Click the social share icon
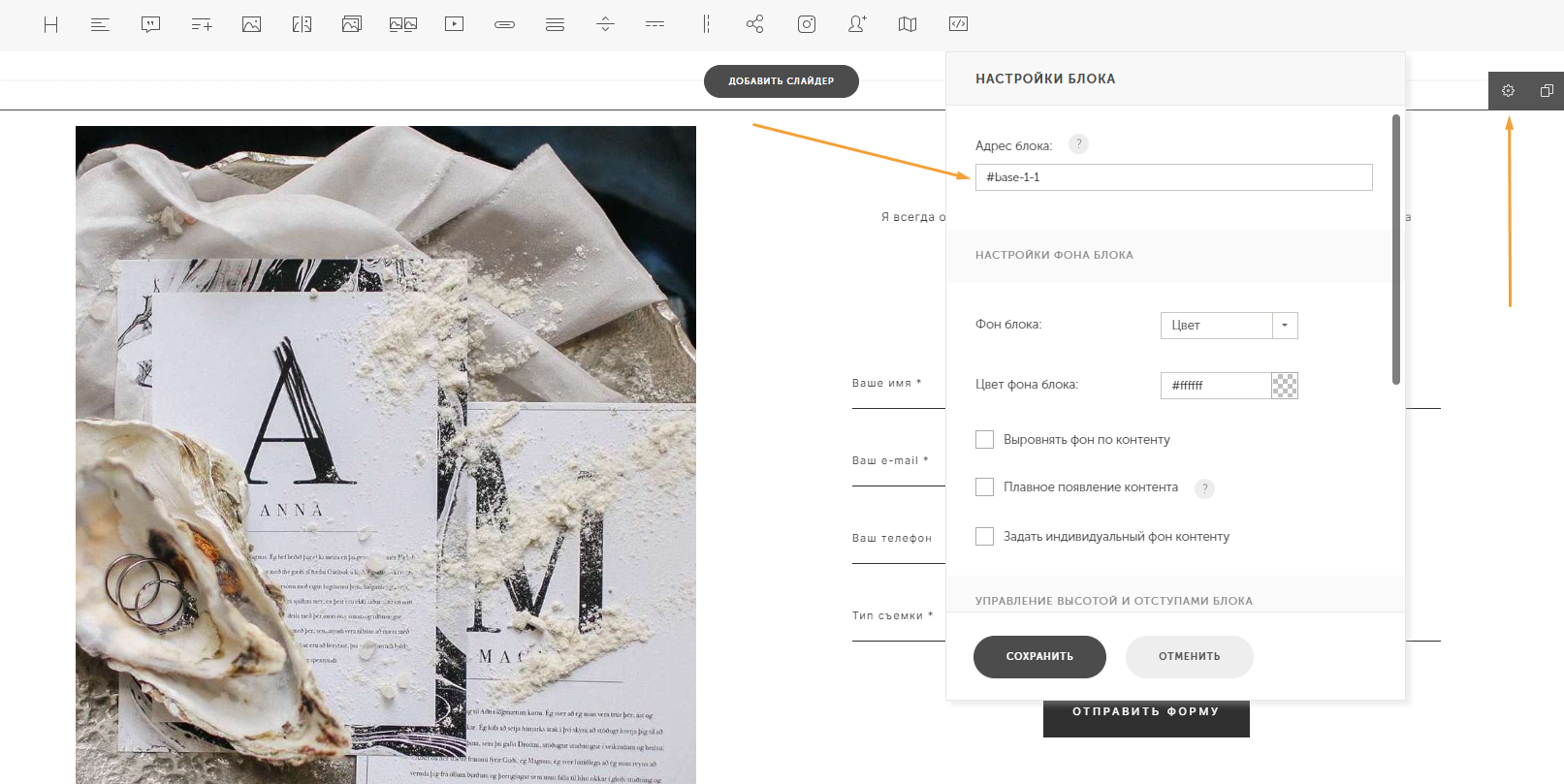 [x=755, y=24]
